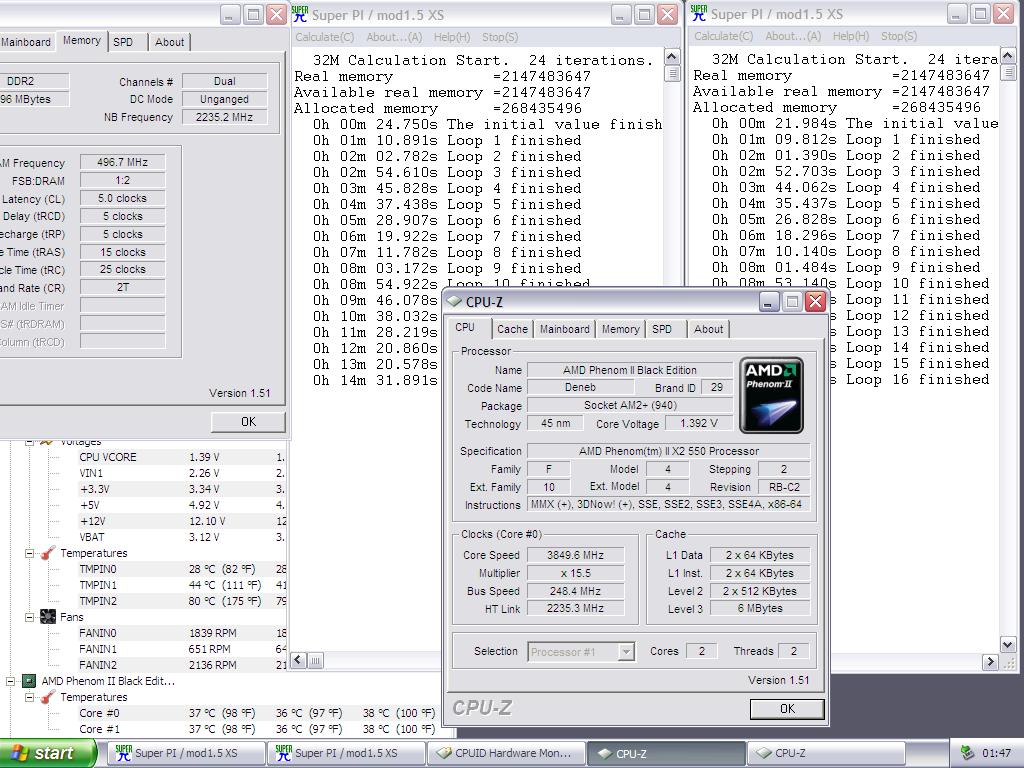Click the system tray icon beside the clock

point(968,753)
